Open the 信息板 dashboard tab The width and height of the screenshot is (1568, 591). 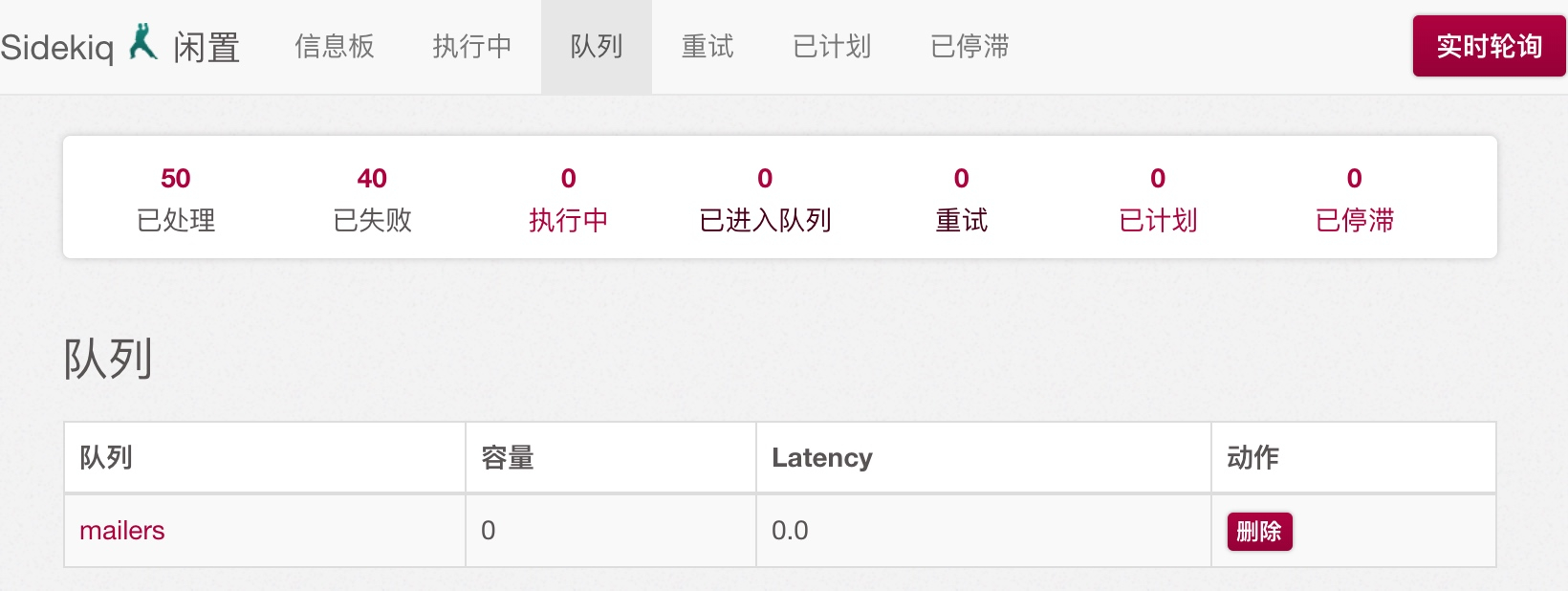[x=335, y=46]
